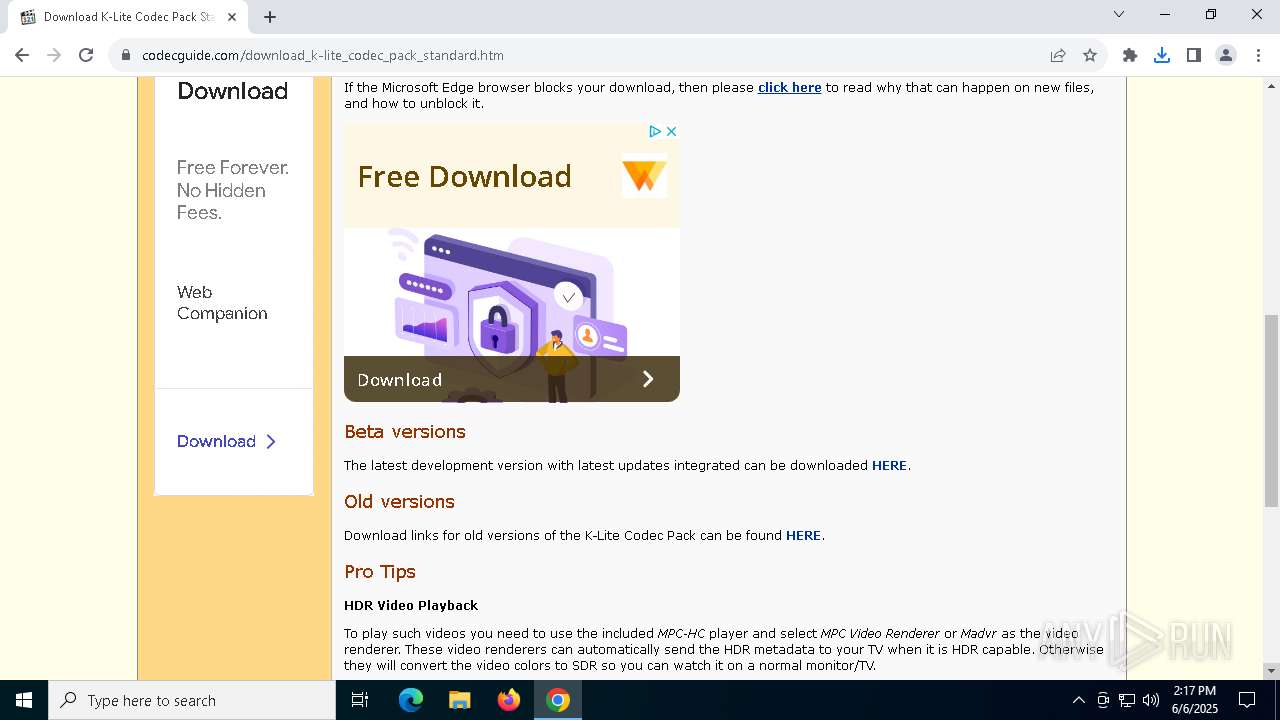Open a new browser tab
1280x720 pixels.
tap(270, 17)
